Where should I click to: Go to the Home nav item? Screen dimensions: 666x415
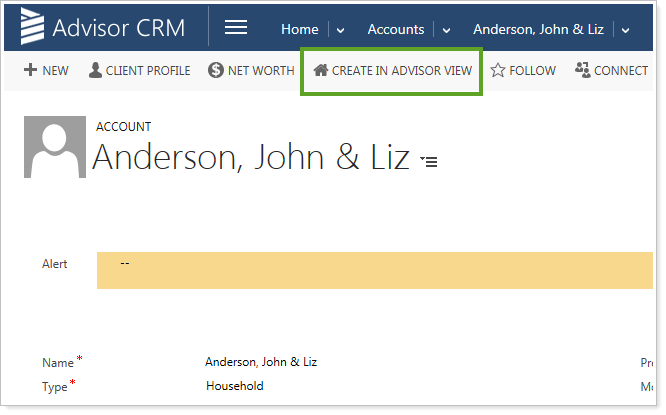[x=299, y=29]
